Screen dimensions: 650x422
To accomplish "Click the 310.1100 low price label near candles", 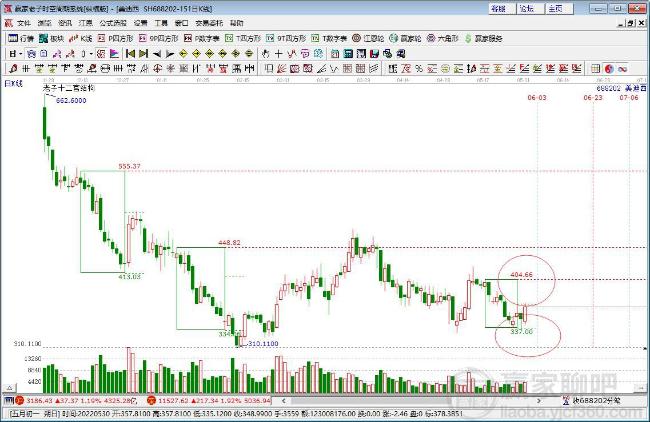I will tap(263, 344).
